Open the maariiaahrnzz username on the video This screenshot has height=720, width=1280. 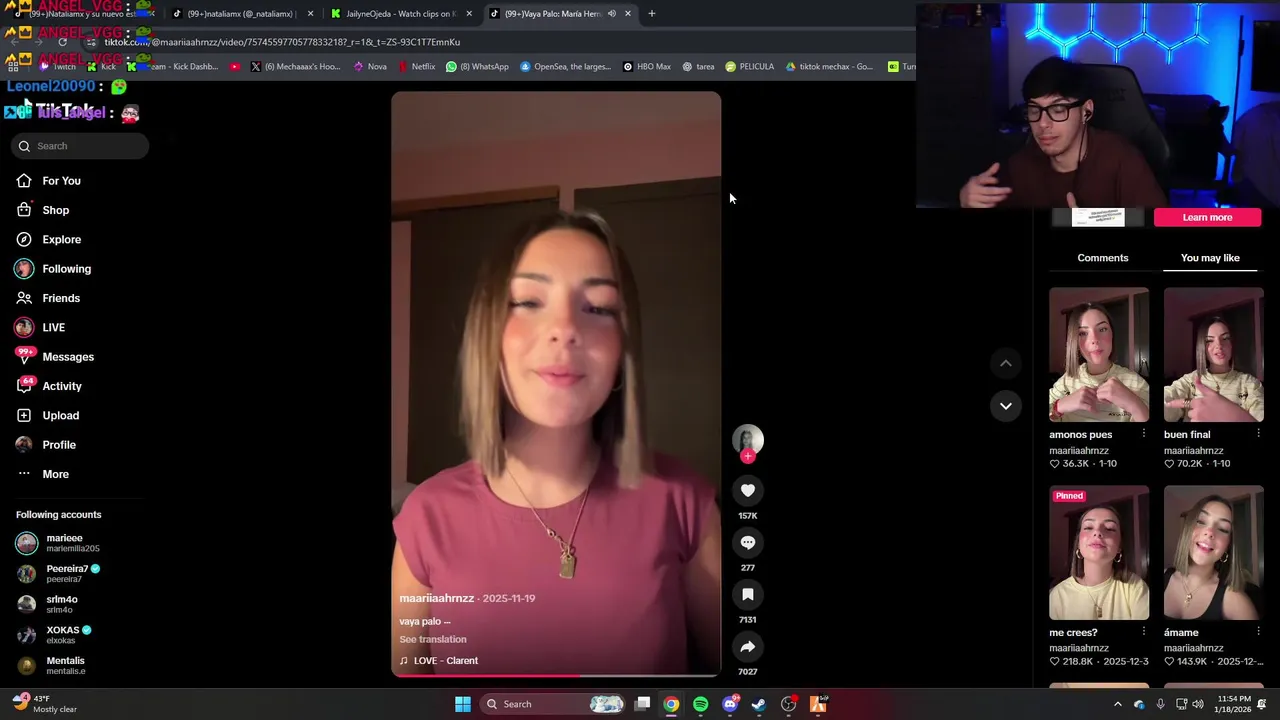tap(437, 598)
